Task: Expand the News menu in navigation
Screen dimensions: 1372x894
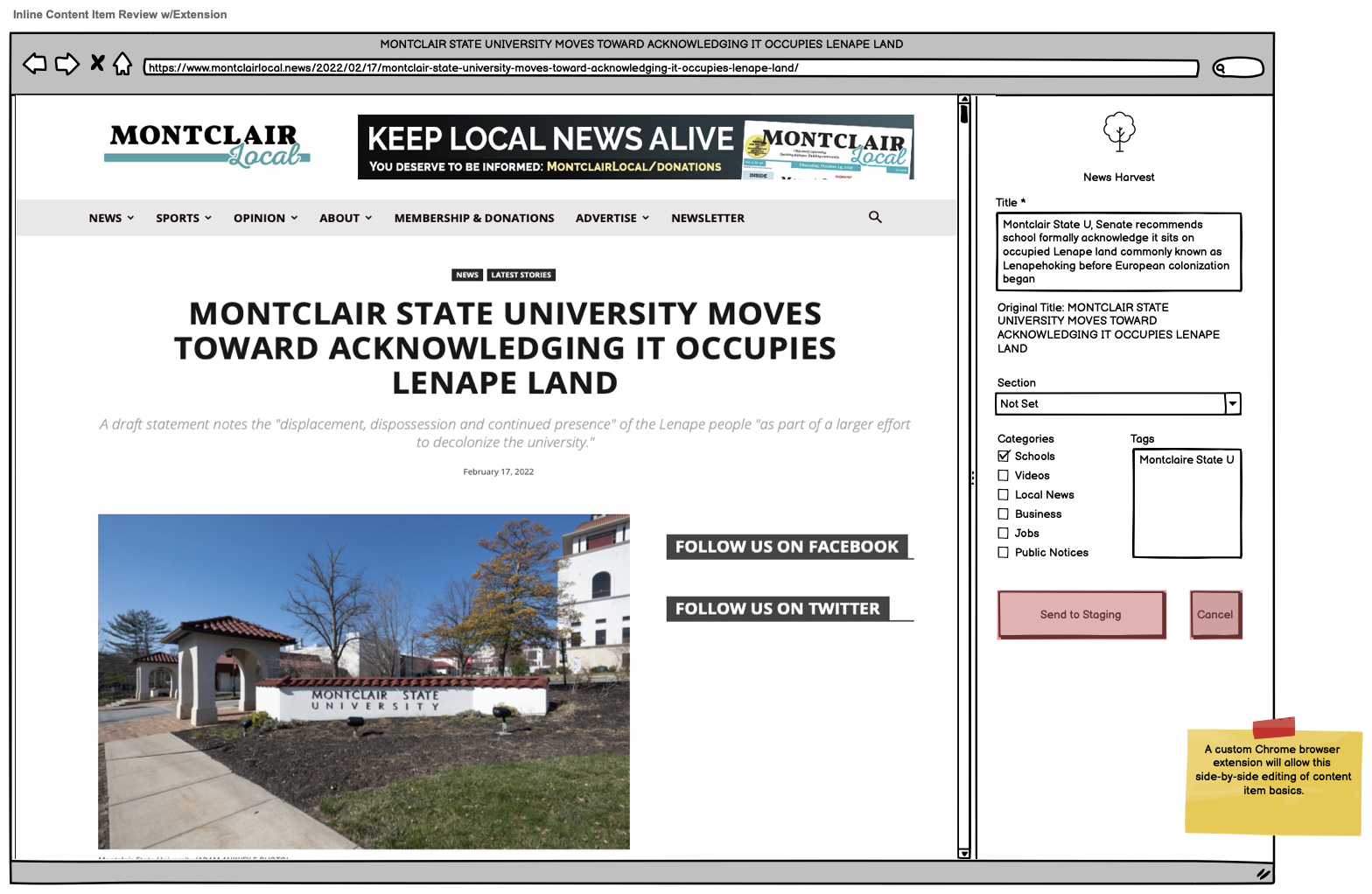Action: (111, 218)
